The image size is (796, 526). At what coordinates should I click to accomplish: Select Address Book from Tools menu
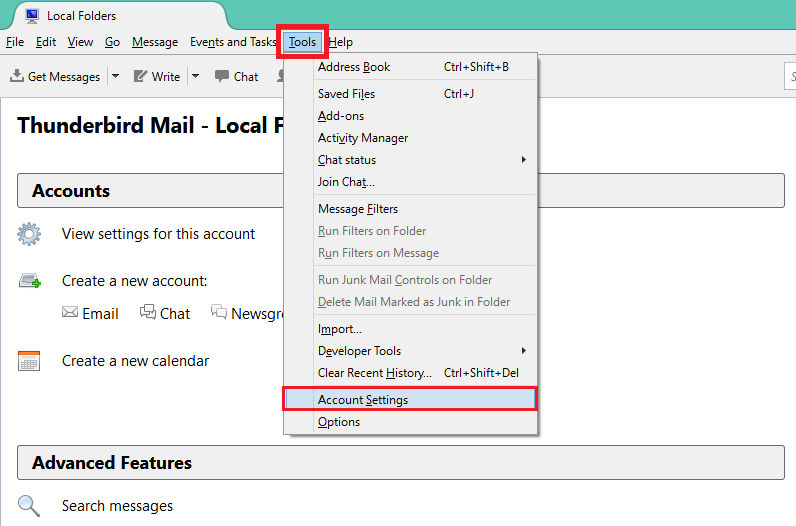coord(410,67)
